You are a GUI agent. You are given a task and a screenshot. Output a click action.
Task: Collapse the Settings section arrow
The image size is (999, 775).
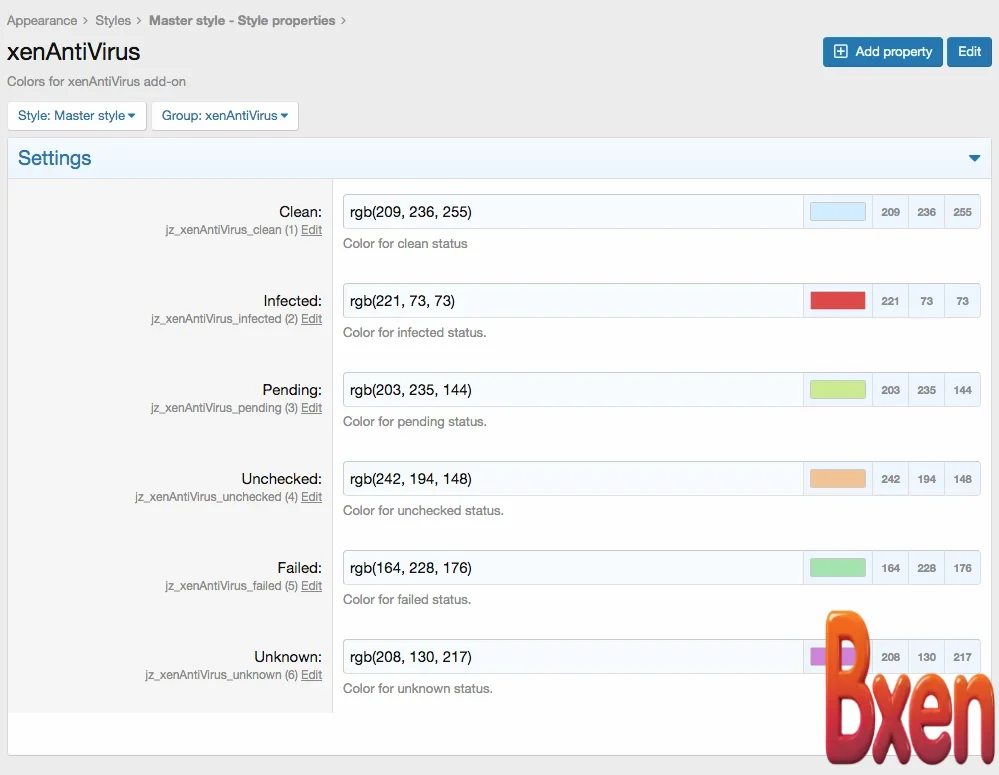[974, 158]
